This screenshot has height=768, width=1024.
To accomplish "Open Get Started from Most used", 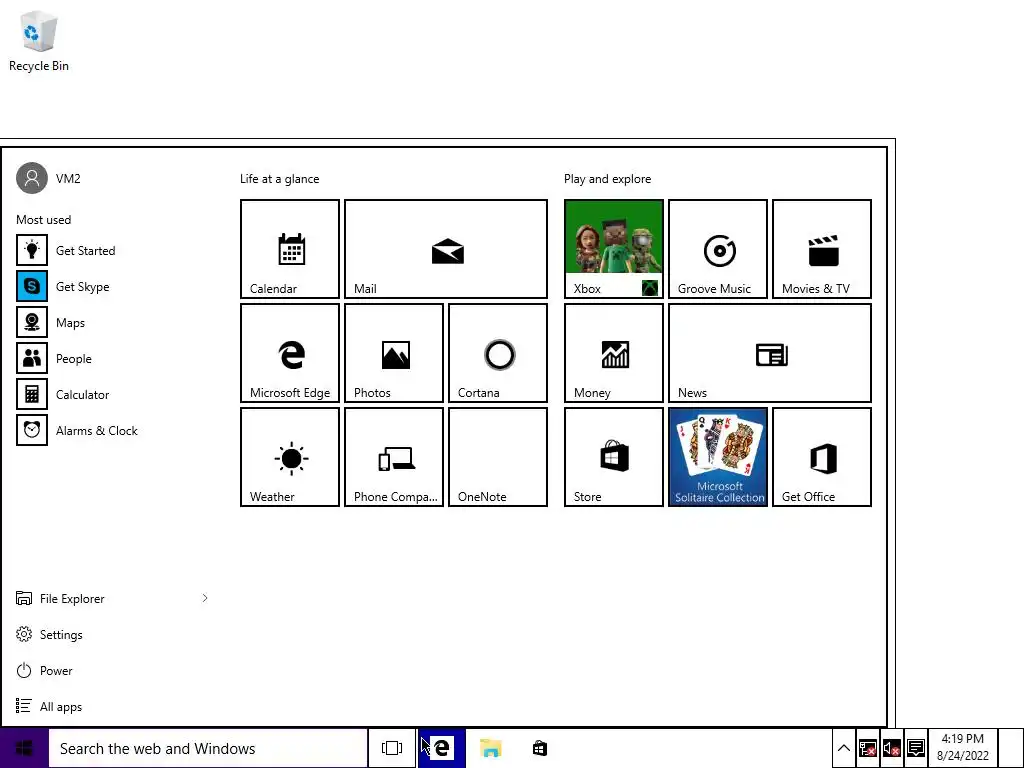I will click(66, 250).
